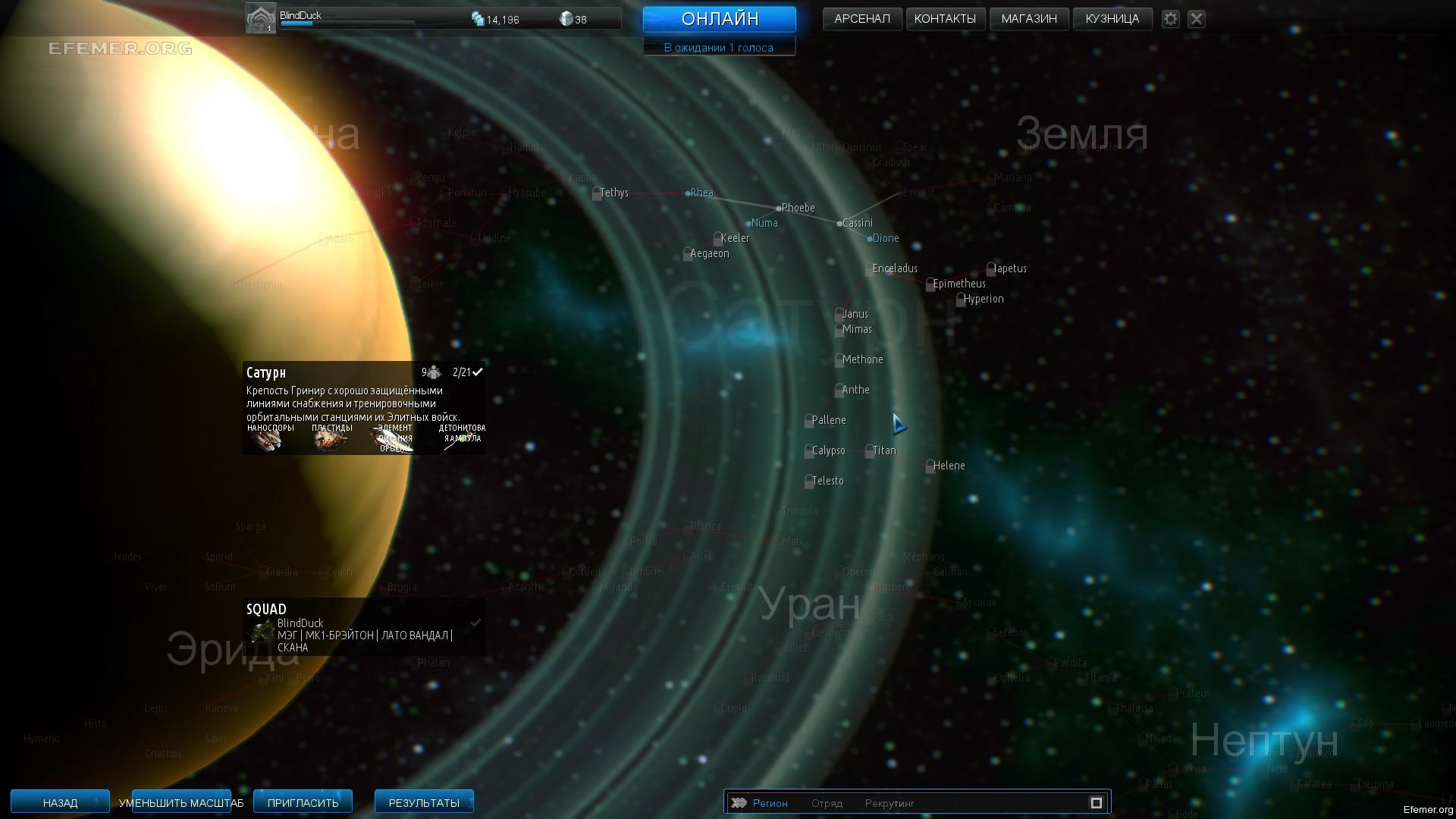Click the 'В ожидании 1 голоса' status text
The height and width of the screenshot is (819, 1456).
pos(719,48)
